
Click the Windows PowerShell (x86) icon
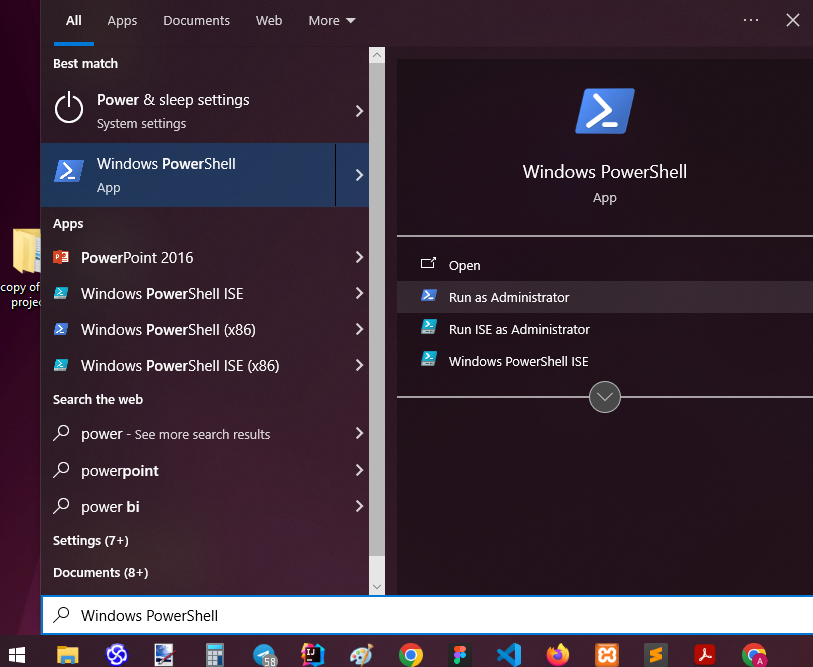pos(61,329)
